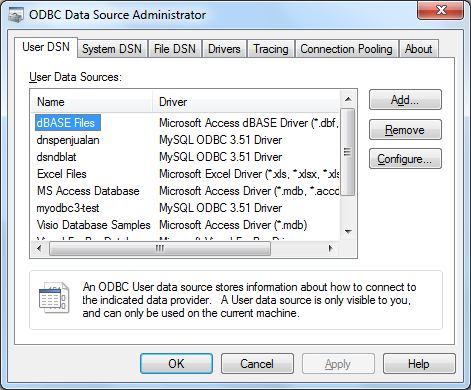Open the About tab
Image resolution: width=471 pixels, height=390 pixels.
[418, 49]
